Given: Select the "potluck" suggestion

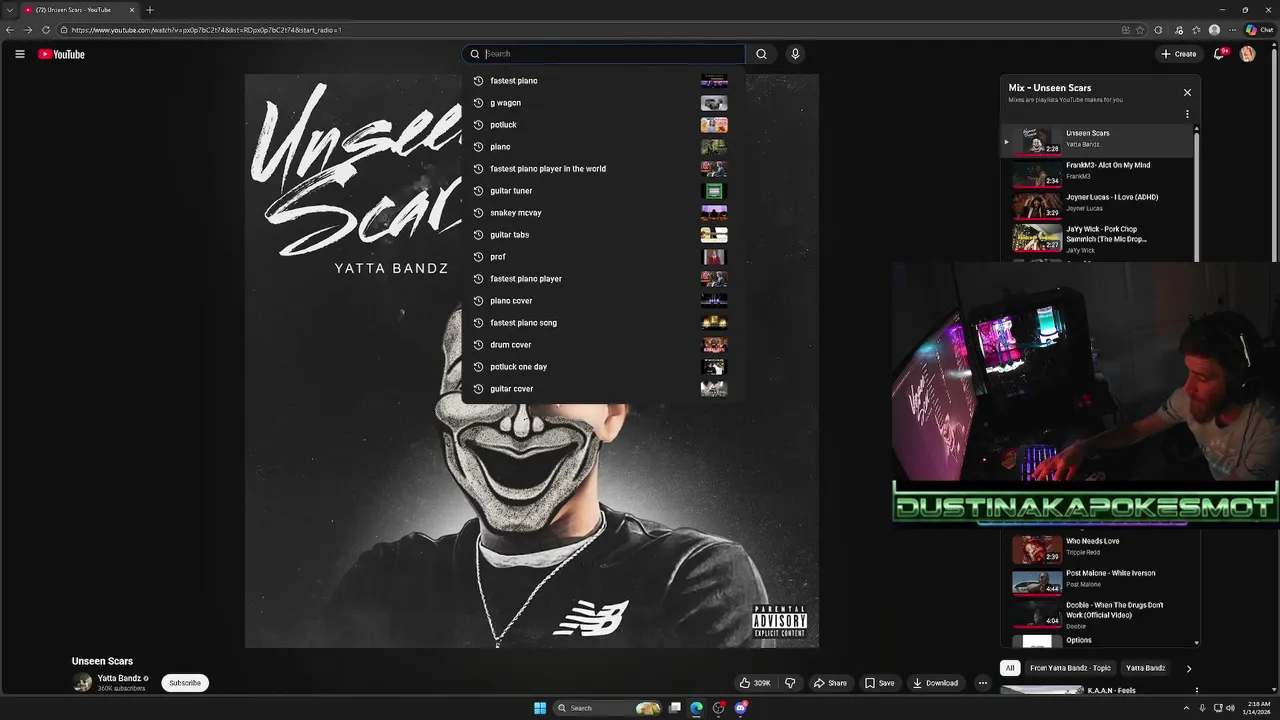Looking at the screenshot, I should pos(601,125).
